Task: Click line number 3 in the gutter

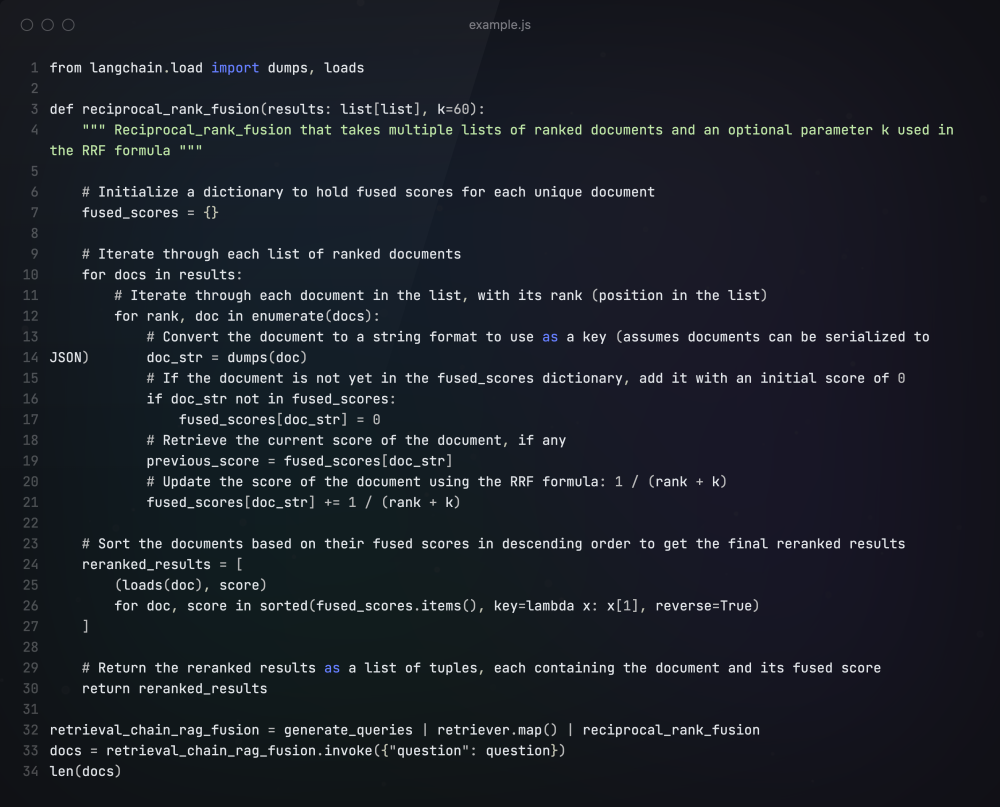Action: click(x=34, y=109)
